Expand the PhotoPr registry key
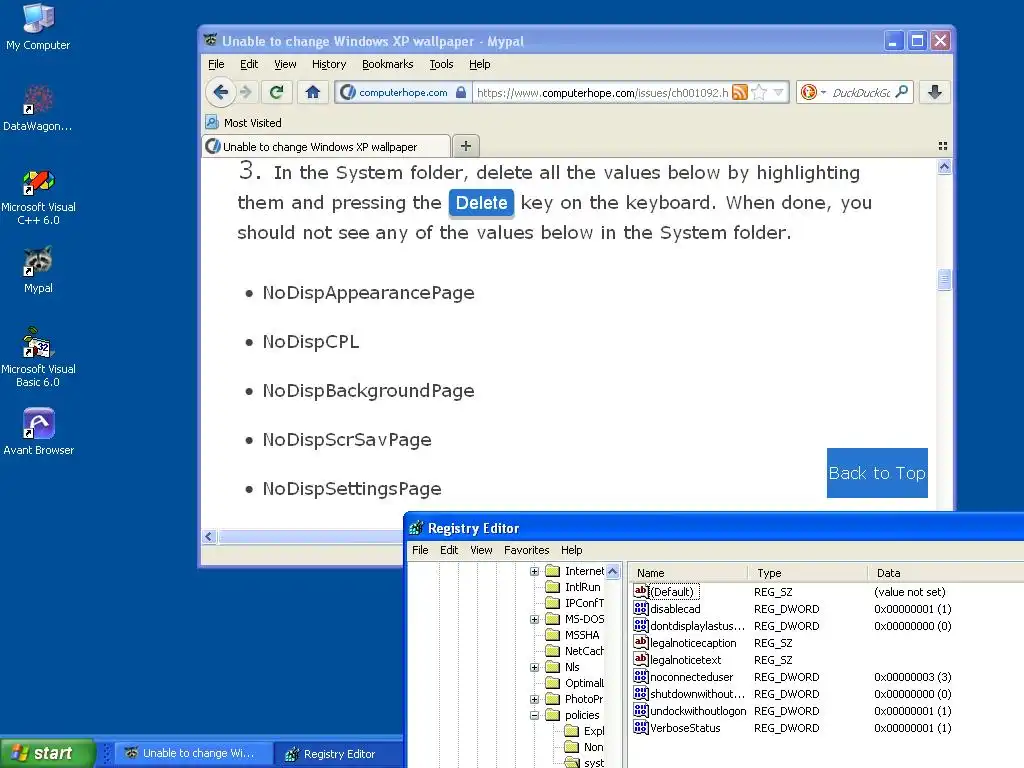Screen dimensions: 1024x768 (x=534, y=699)
